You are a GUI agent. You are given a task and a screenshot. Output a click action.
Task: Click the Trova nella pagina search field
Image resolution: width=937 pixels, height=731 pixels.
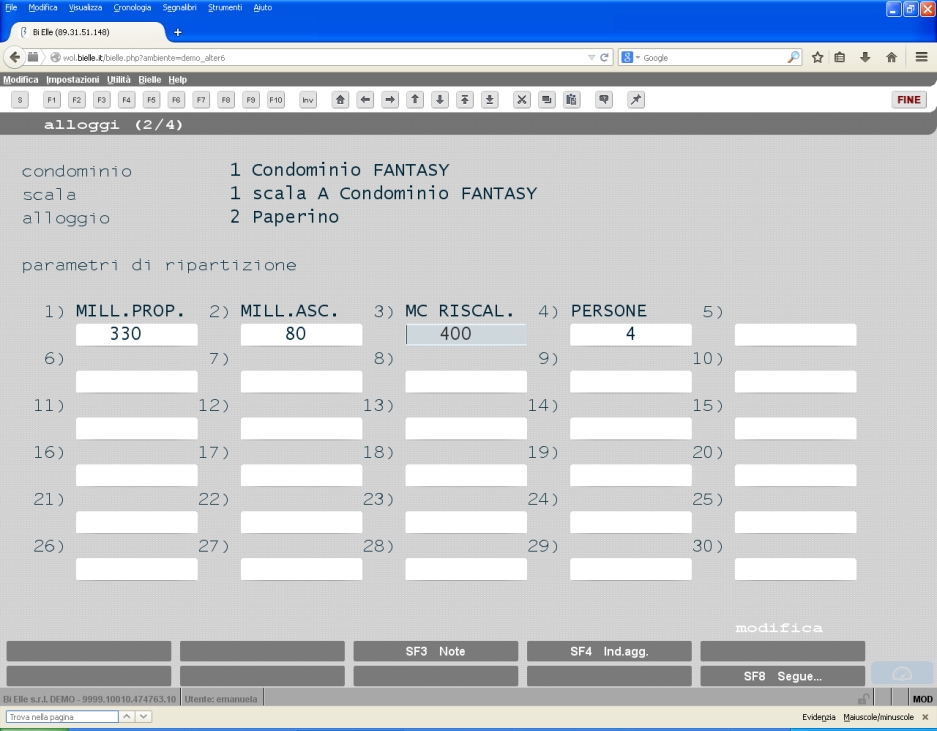click(62, 717)
